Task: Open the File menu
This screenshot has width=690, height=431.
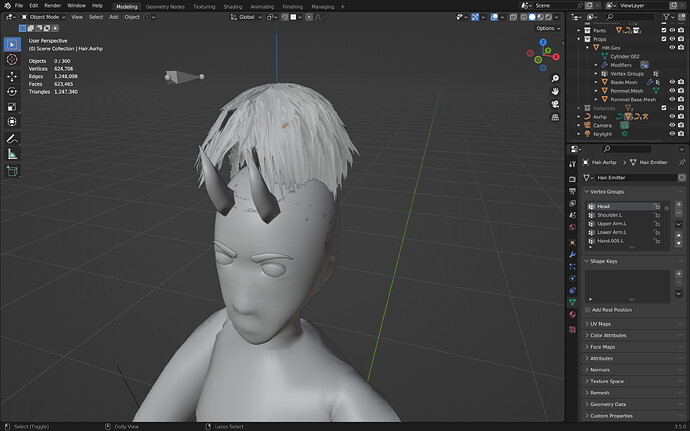Action: [19, 6]
